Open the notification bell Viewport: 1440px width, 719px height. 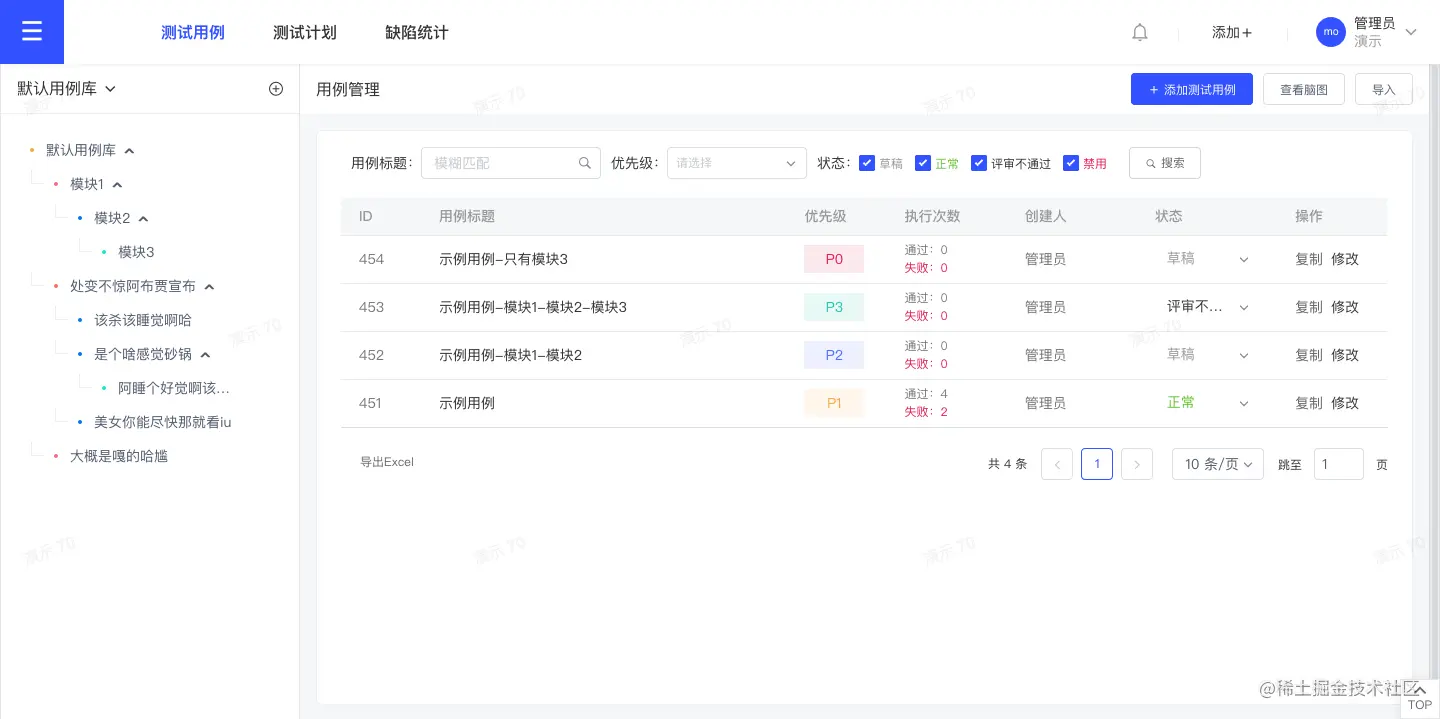tap(1139, 32)
